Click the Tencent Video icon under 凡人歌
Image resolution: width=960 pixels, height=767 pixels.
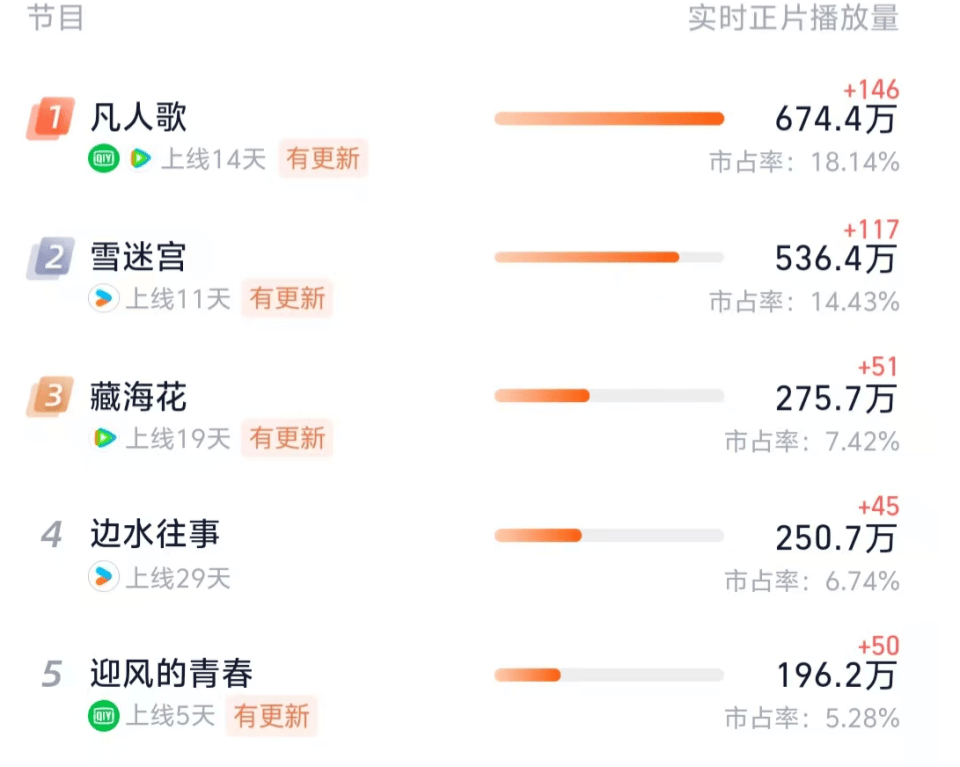[140, 158]
